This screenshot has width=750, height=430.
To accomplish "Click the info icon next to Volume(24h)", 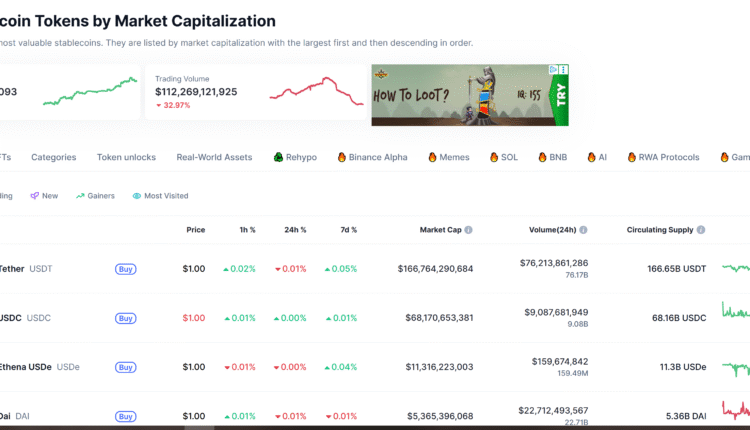I will point(583,230).
